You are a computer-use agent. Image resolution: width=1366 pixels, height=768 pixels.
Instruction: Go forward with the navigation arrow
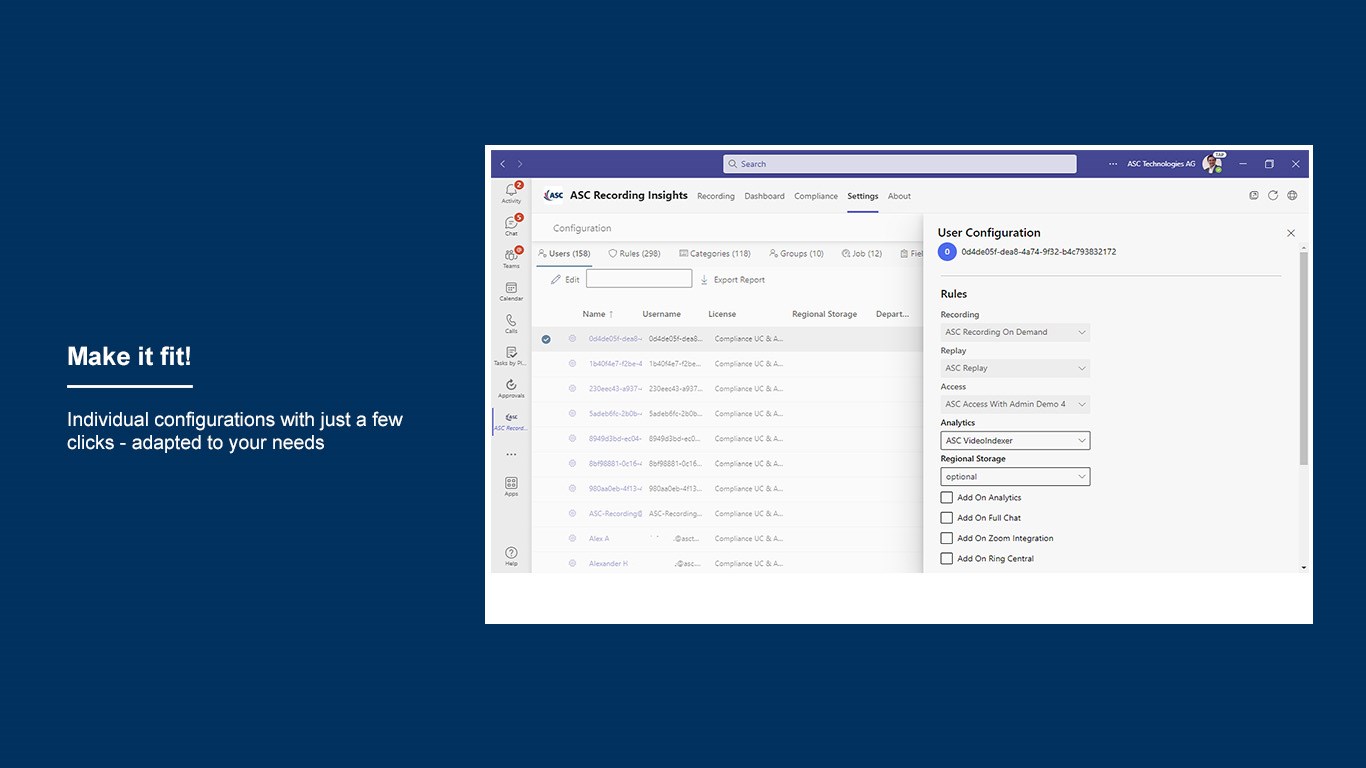pos(520,164)
